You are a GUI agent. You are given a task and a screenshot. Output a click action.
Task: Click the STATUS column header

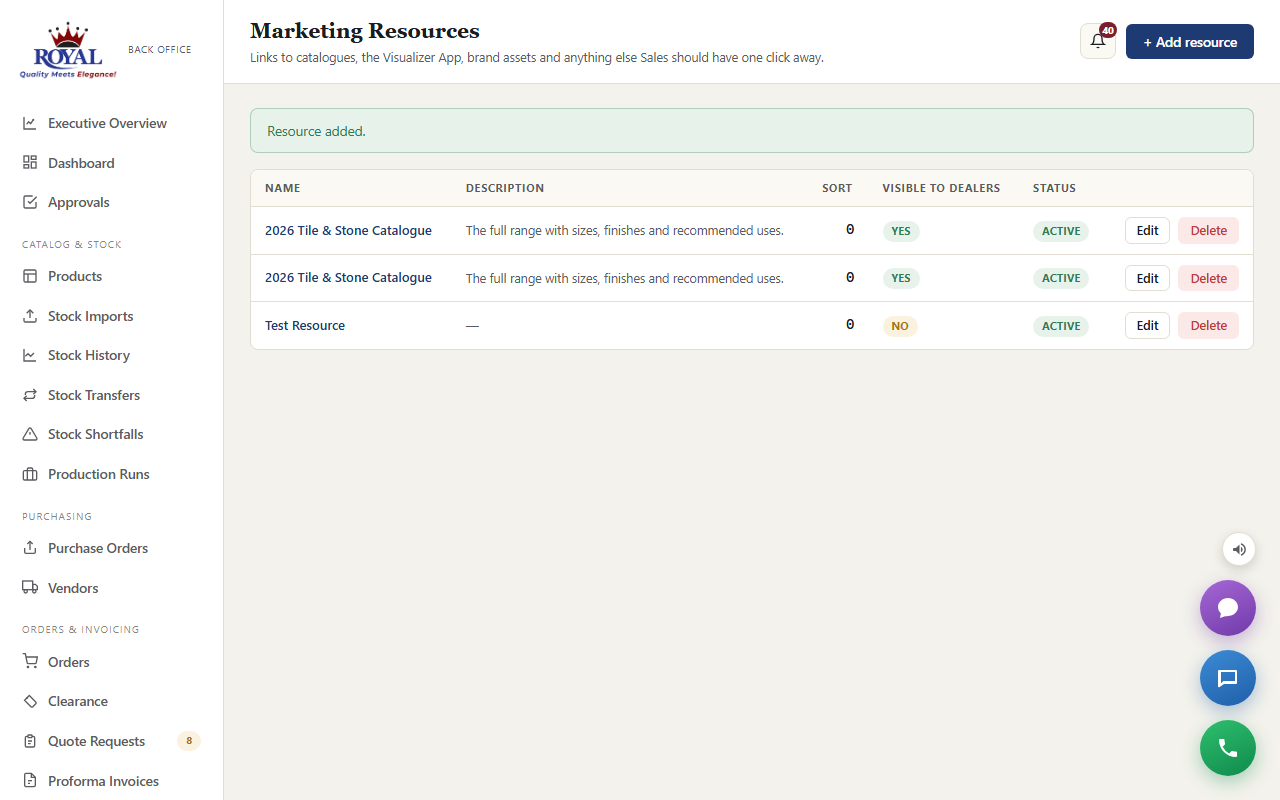pos(1054,188)
